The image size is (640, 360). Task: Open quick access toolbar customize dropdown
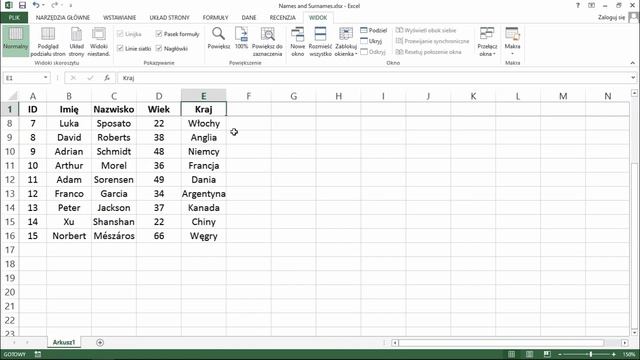[x=70, y=5]
